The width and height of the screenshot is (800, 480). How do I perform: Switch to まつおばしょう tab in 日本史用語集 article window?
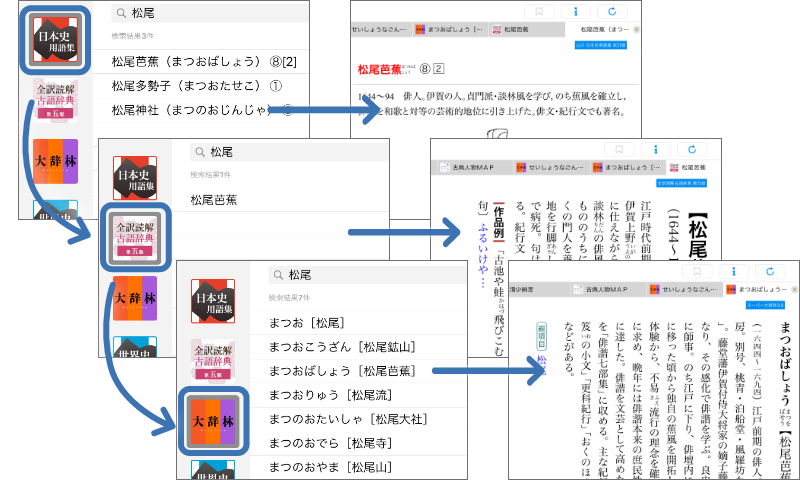pyautogui.click(x=450, y=30)
